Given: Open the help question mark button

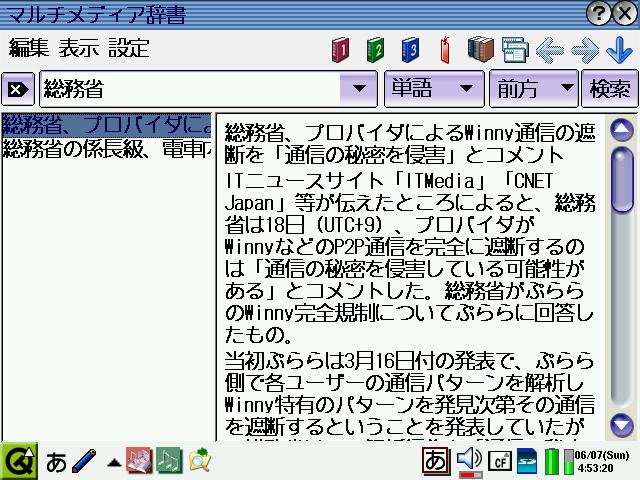Looking at the screenshot, I should point(598,13).
